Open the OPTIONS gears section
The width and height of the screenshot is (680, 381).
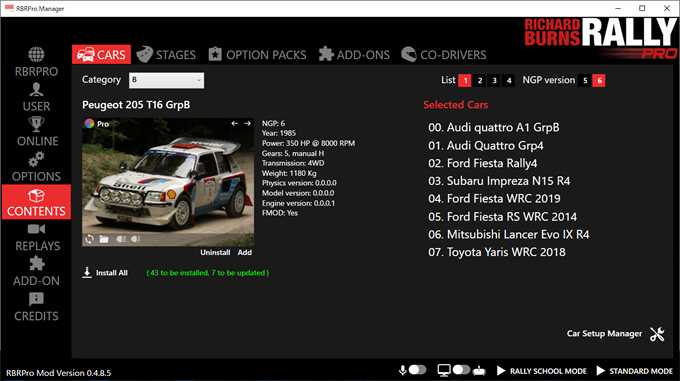tap(36, 167)
